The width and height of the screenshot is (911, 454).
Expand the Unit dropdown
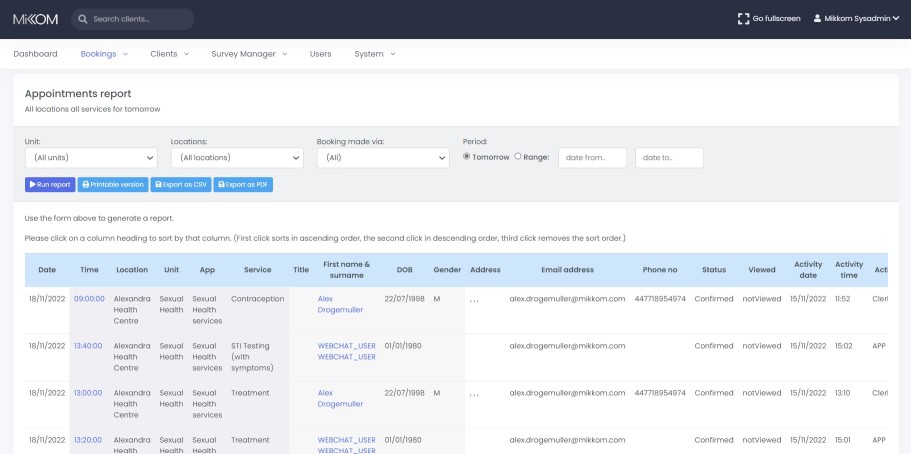[x=91, y=158]
